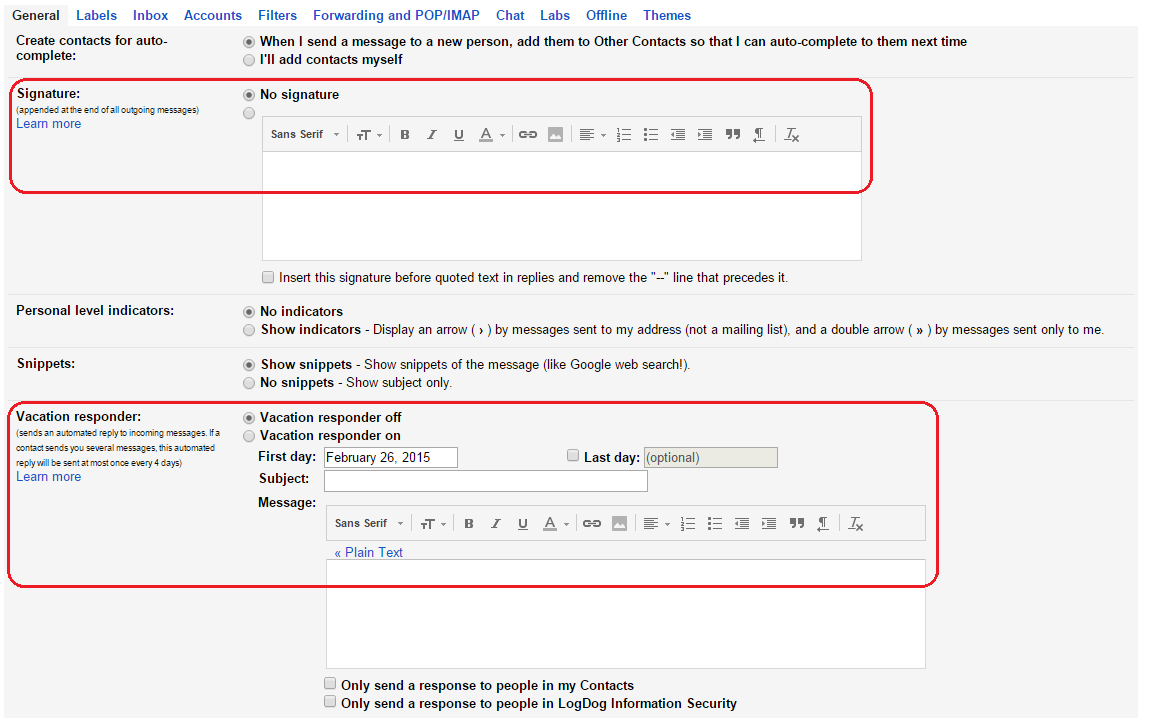Insert a link in the vacation message

tap(592, 524)
